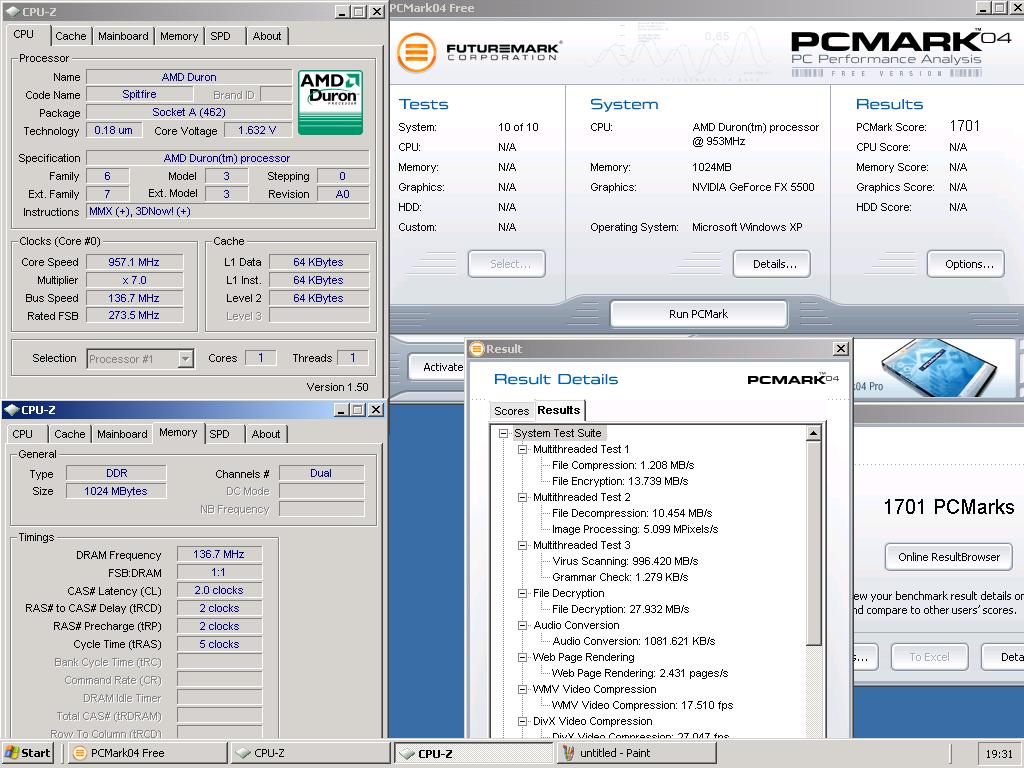The image size is (1024, 768).
Task: Click the top CPU-Z window title icon
Action: 11,11
